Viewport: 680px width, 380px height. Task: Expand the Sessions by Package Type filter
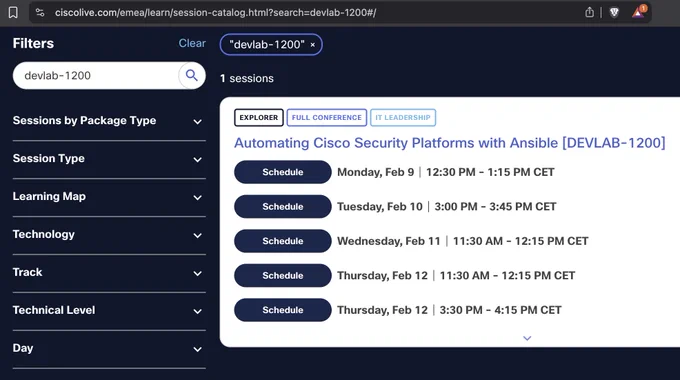click(109, 121)
